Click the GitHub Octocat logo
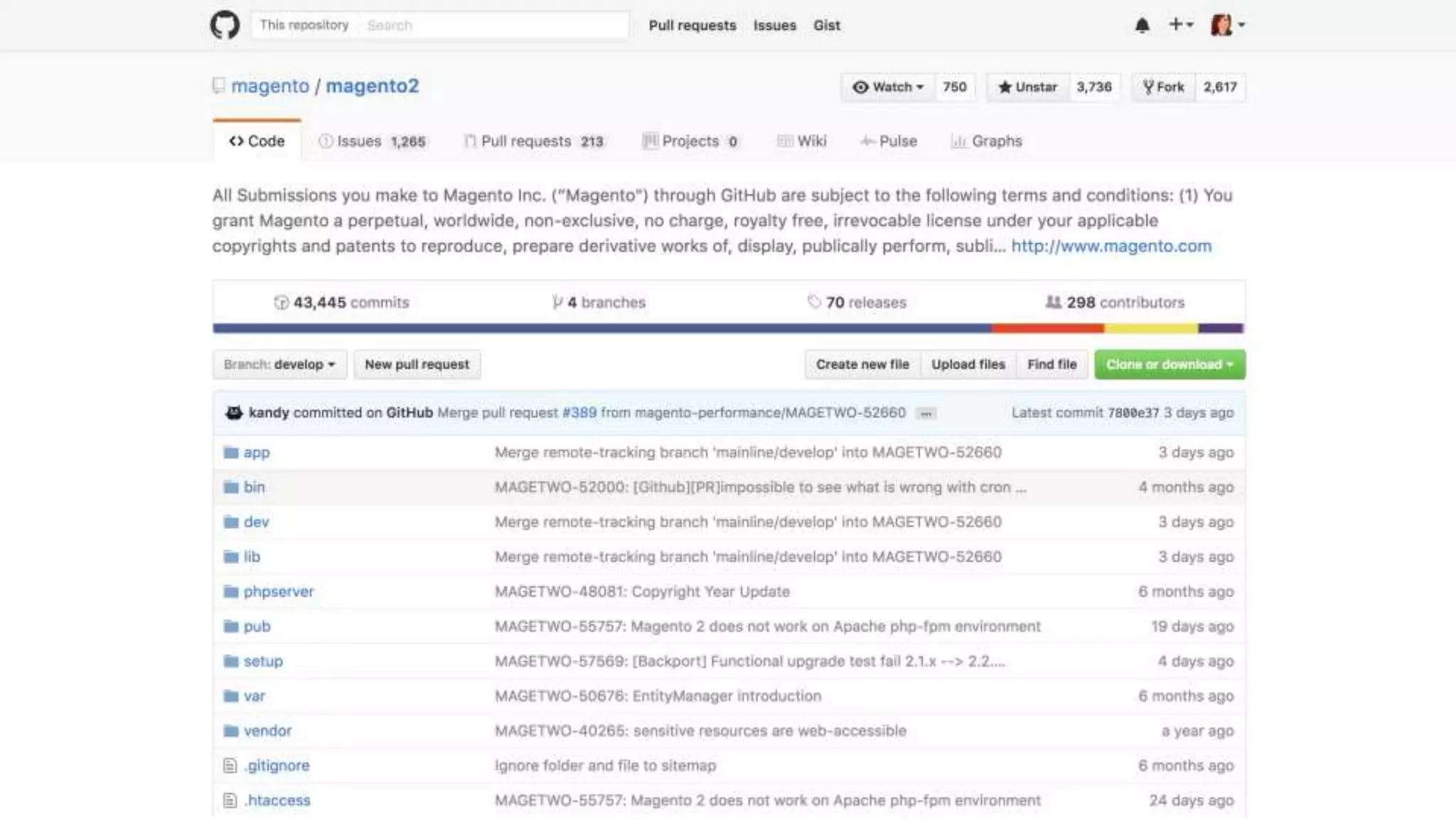Screen dimensions: 1456x819 [225, 25]
